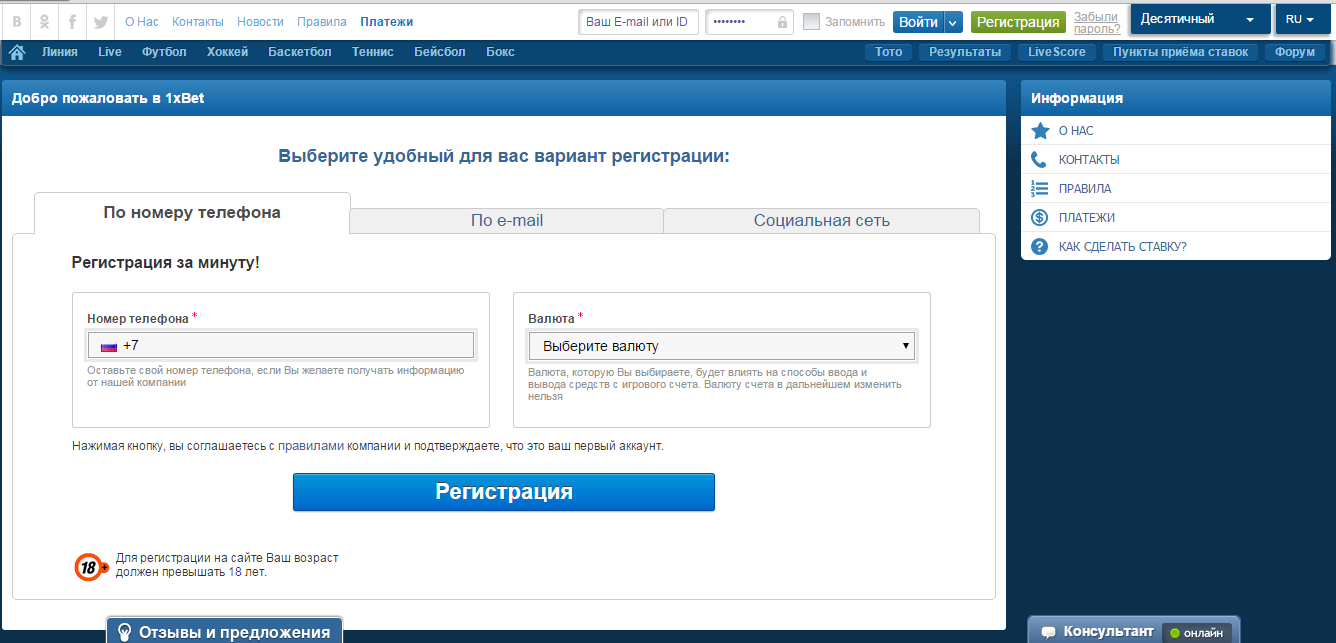Open the Отзывы и предложения feedback tab

(x=224, y=630)
